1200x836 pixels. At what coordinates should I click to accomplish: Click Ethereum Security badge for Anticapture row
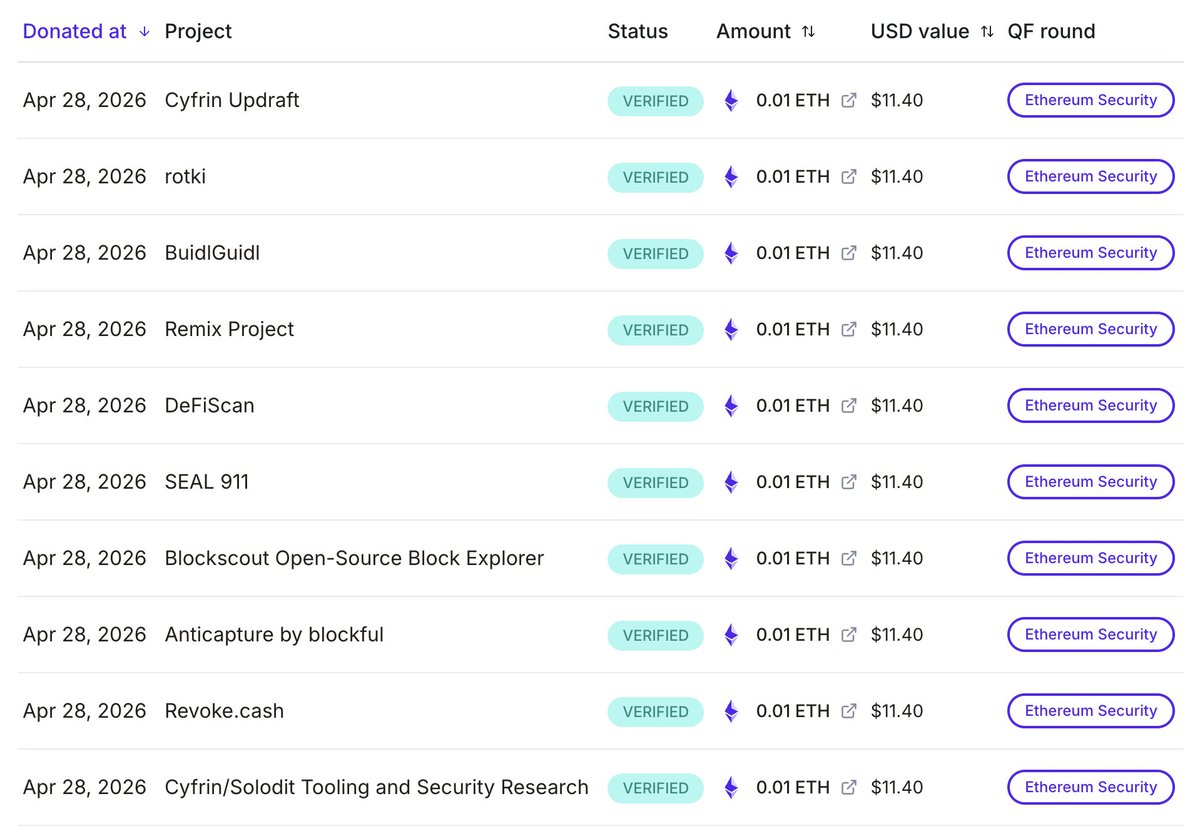(1091, 635)
